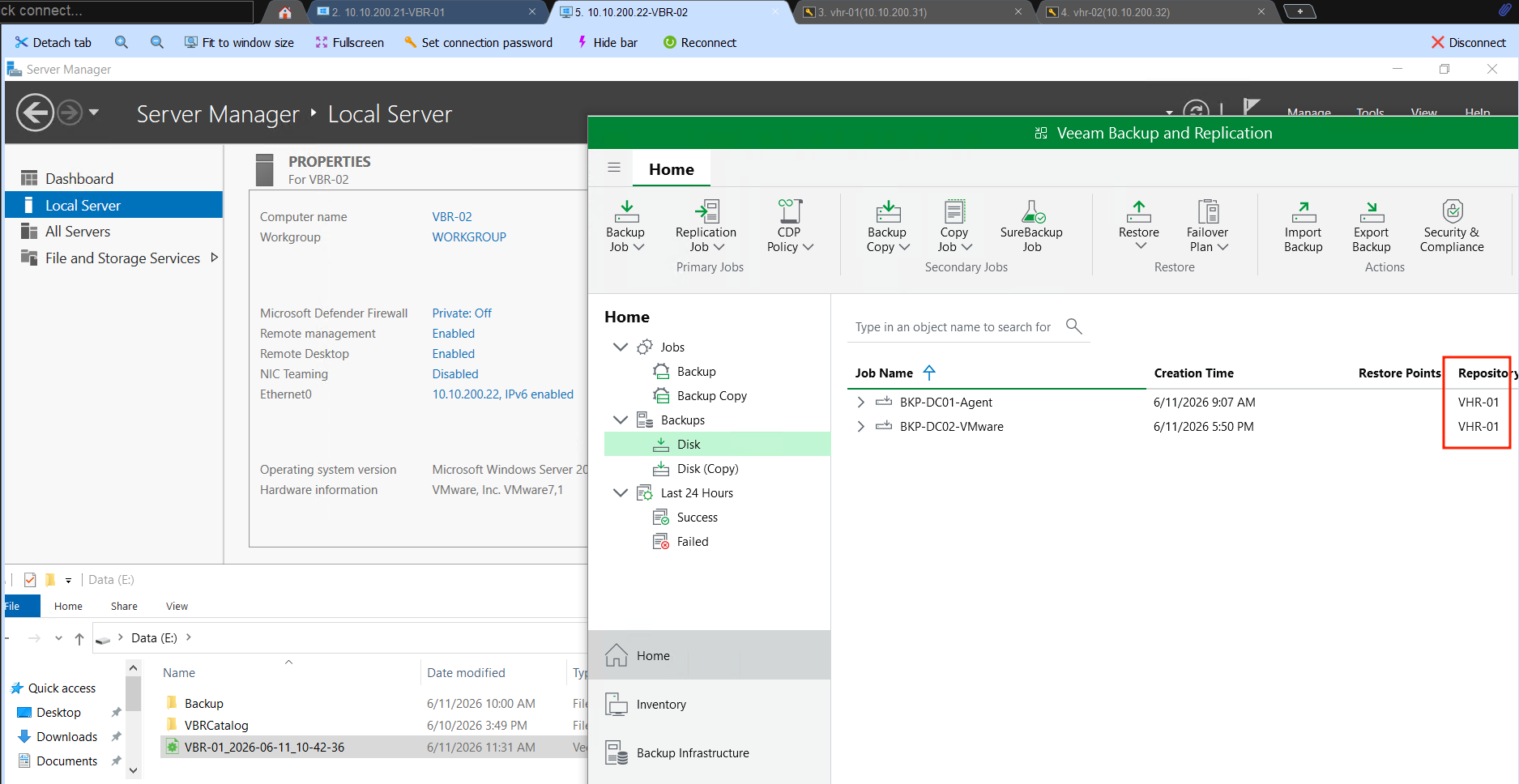Click the Server Manager forward arrow

(x=70, y=113)
